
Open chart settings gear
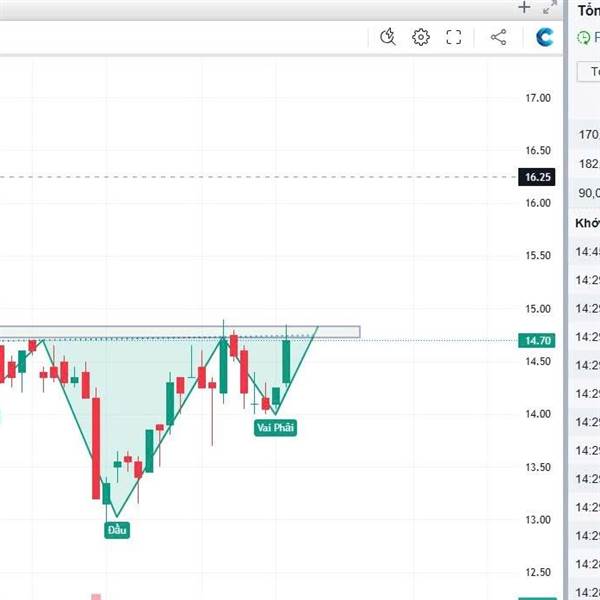pos(421,37)
